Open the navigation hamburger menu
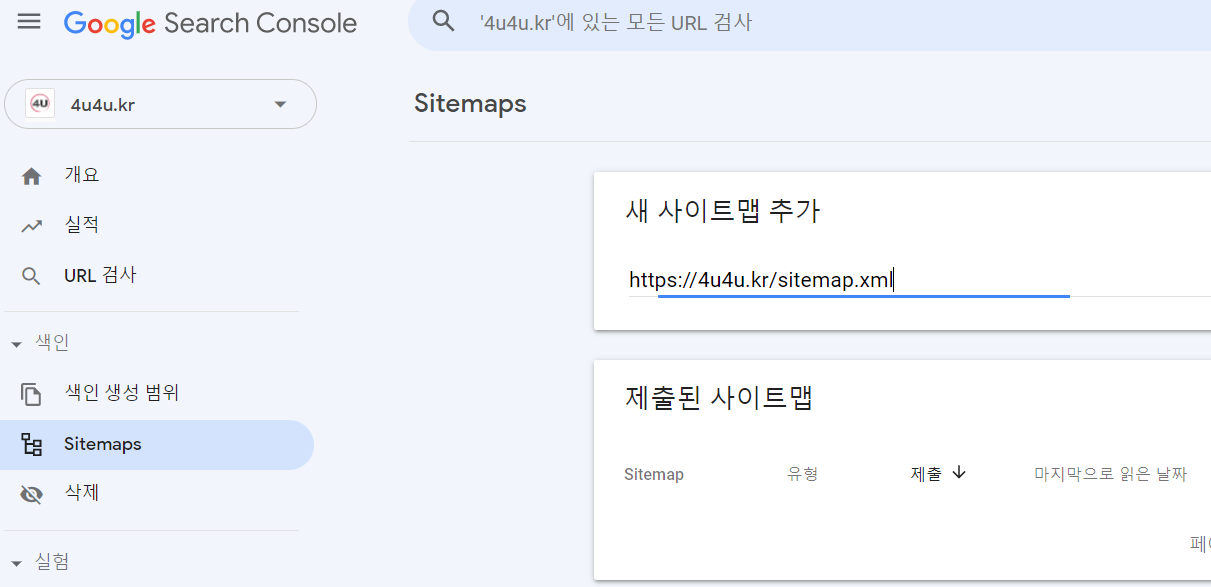 [x=29, y=21]
